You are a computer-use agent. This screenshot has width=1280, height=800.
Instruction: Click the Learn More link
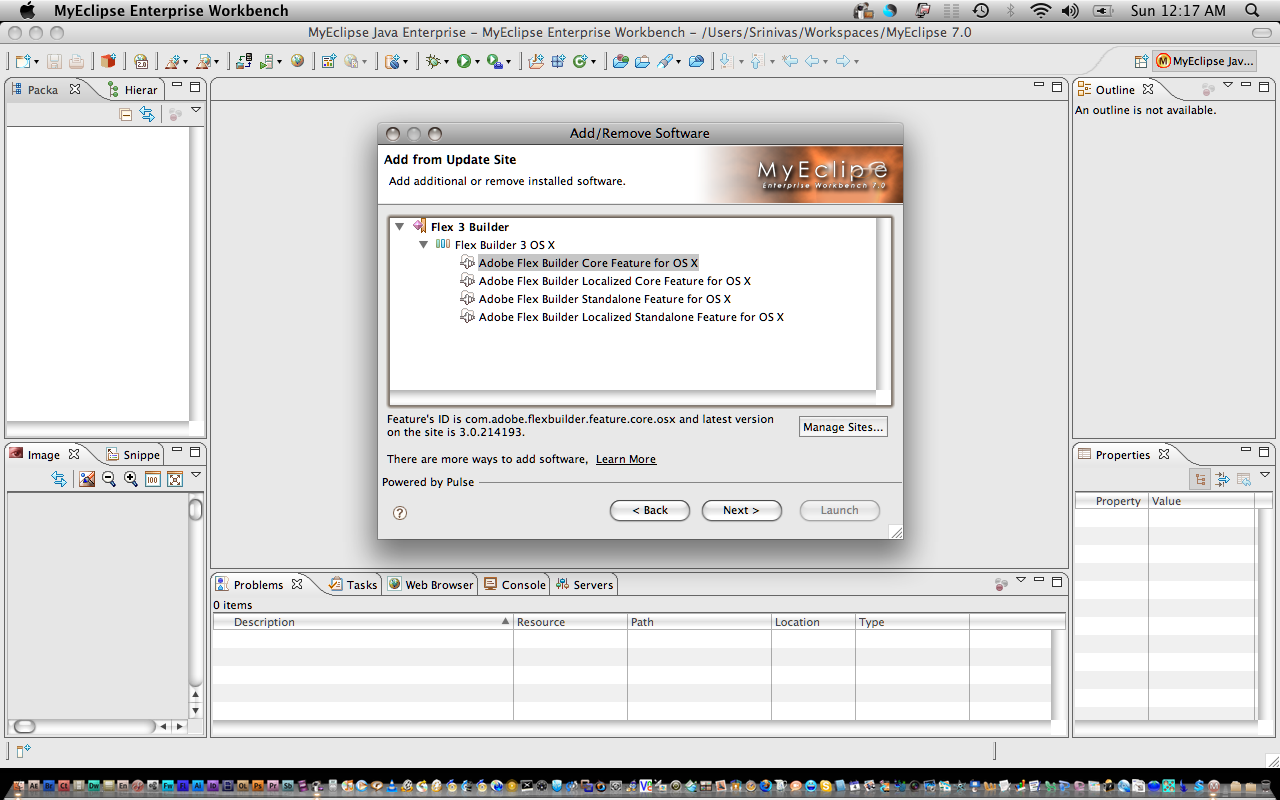tap(626, 459)
